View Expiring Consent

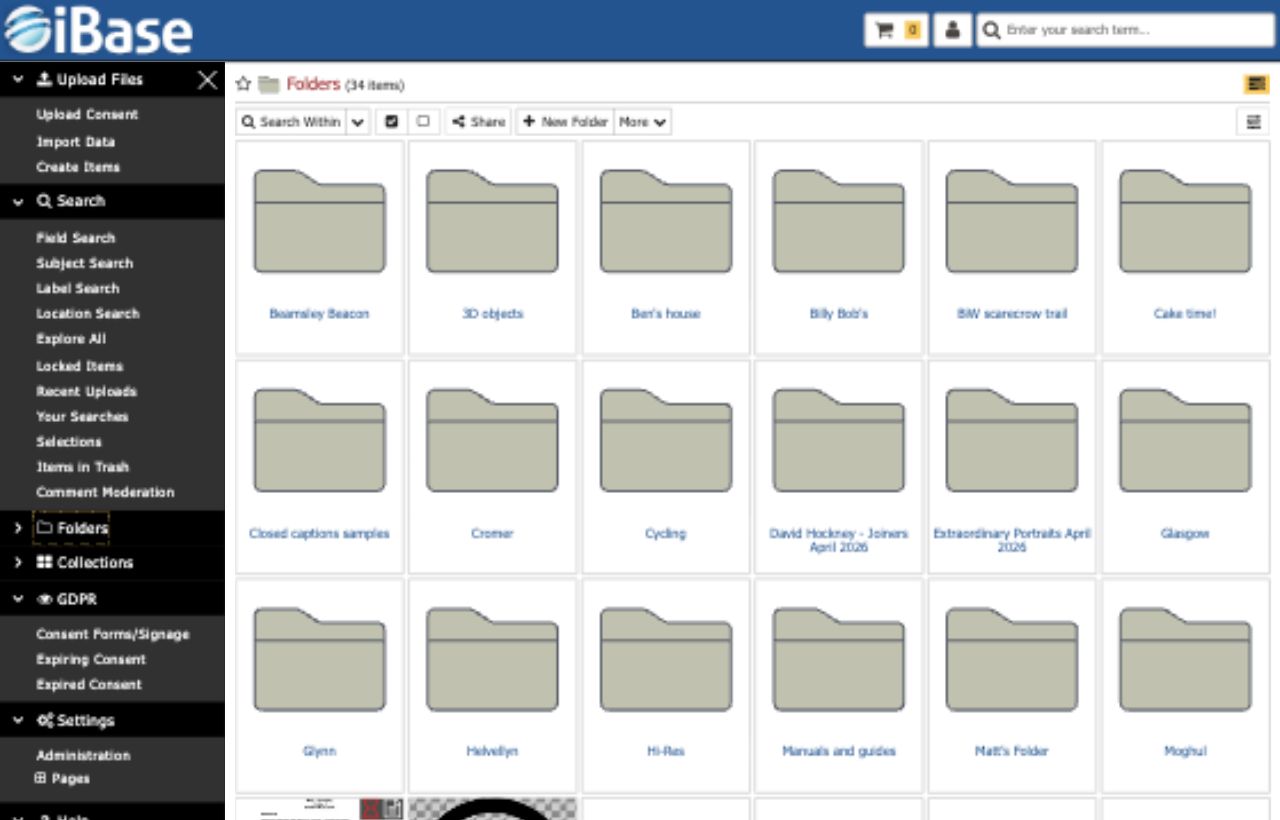coord(91,660)
